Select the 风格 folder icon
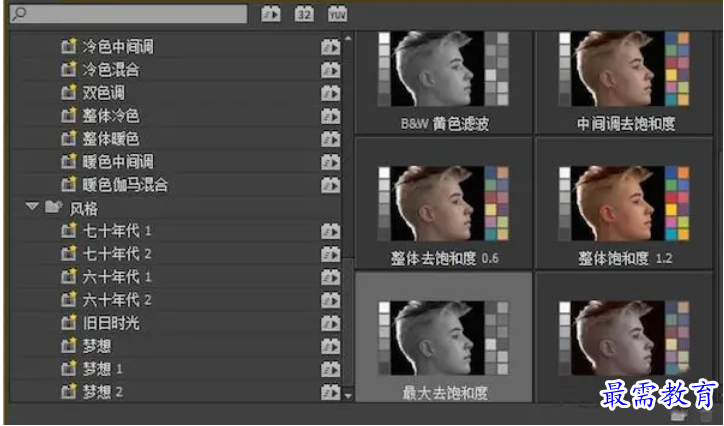Image resolution: width=724 pixels, height=426 pixels. pyautogui.click(x=54, y=207)
